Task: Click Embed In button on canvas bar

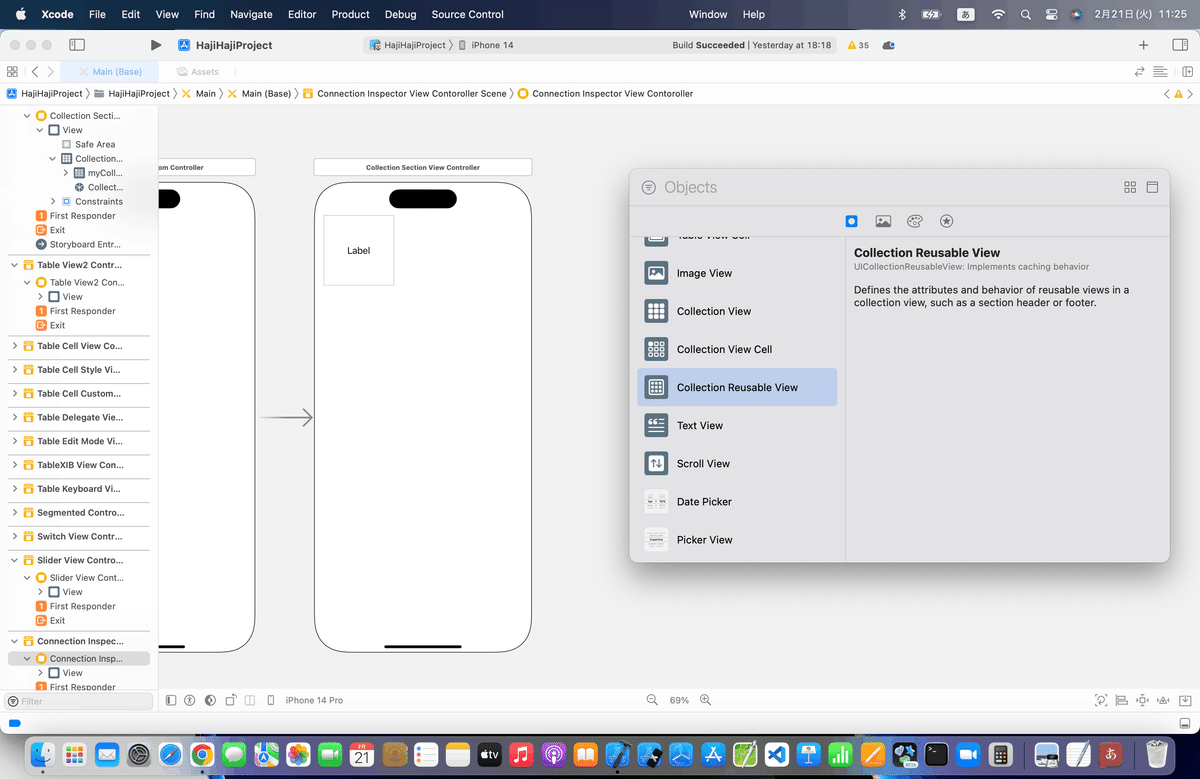Action: click(x=1186, y=700)
